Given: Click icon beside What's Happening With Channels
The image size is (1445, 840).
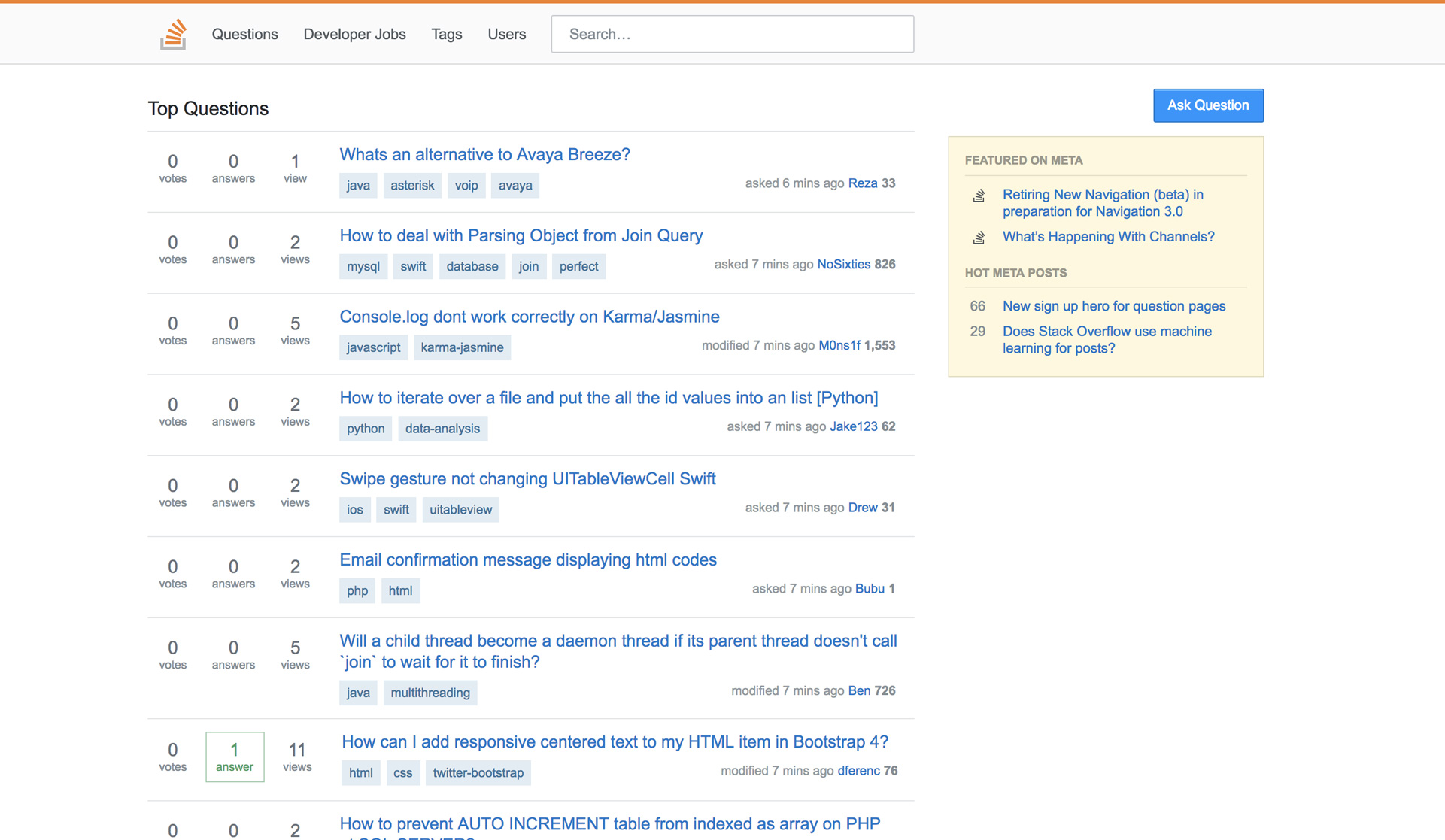Looking at the screenshot, I should (979, 238).
